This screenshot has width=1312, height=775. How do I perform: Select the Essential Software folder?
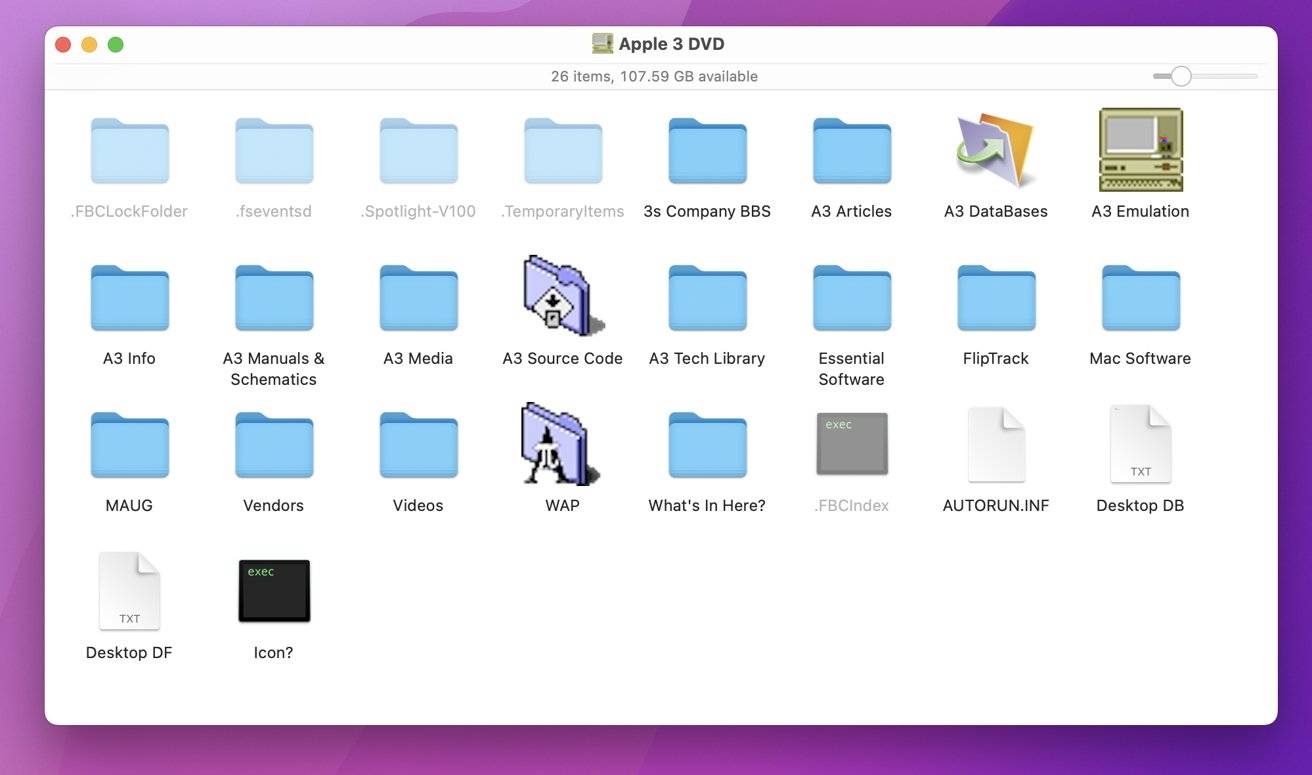(851, 297)
